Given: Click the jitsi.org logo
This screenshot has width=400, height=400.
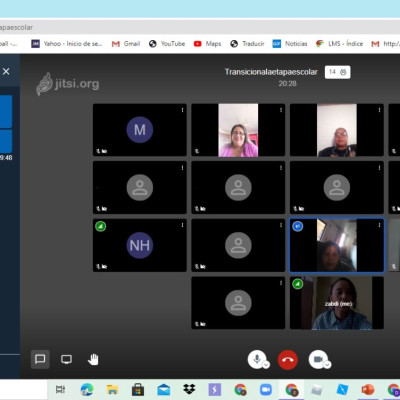Looking at the screenshot, I should 68,84.
